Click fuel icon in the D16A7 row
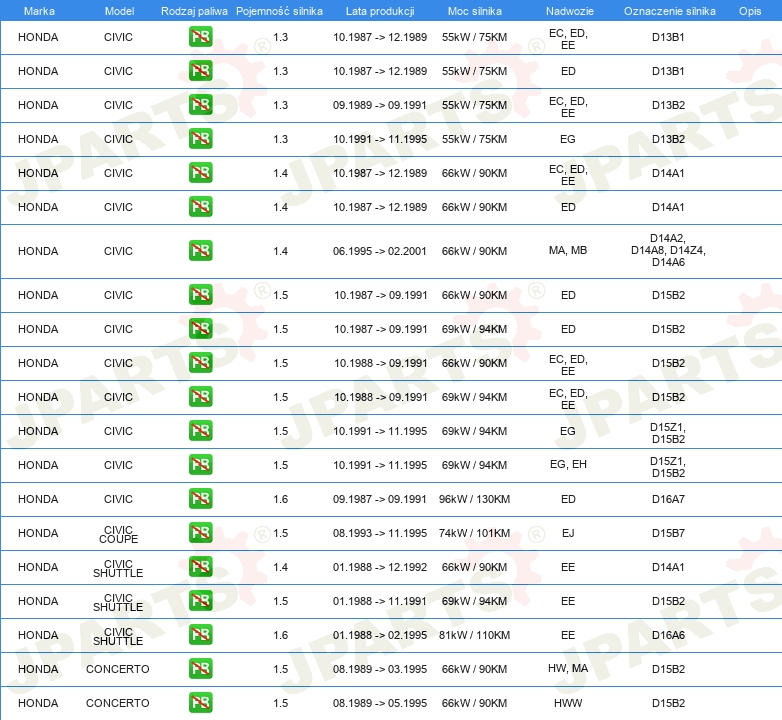Viewport: 782px width, 720px height. pyautogui.click(x=200, y=499)
